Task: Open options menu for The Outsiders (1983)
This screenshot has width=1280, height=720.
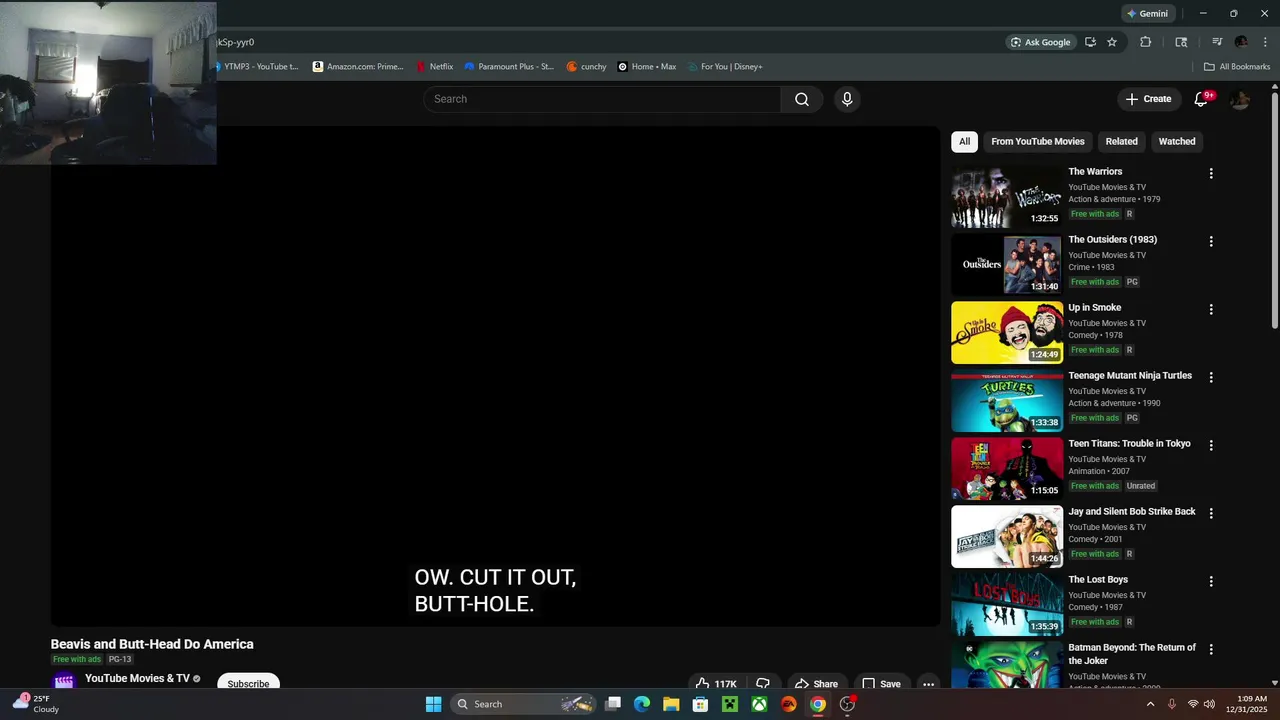Action: click(x=1211, y=241)
